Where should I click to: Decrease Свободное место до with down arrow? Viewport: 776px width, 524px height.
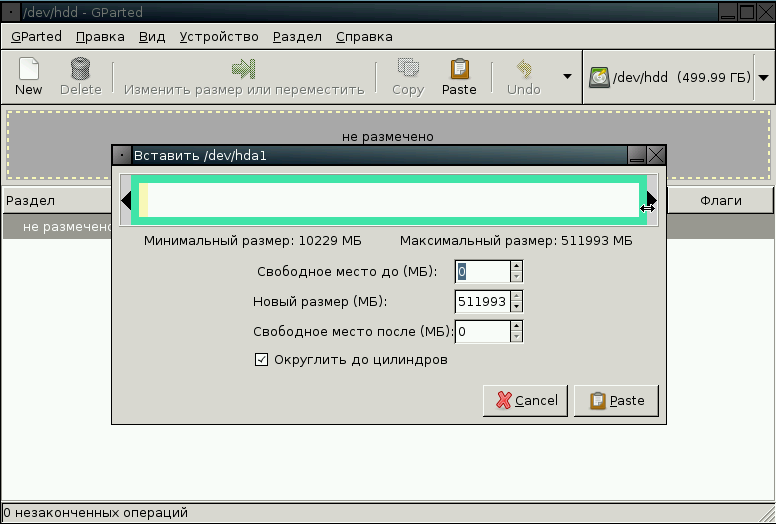point(516,277)
